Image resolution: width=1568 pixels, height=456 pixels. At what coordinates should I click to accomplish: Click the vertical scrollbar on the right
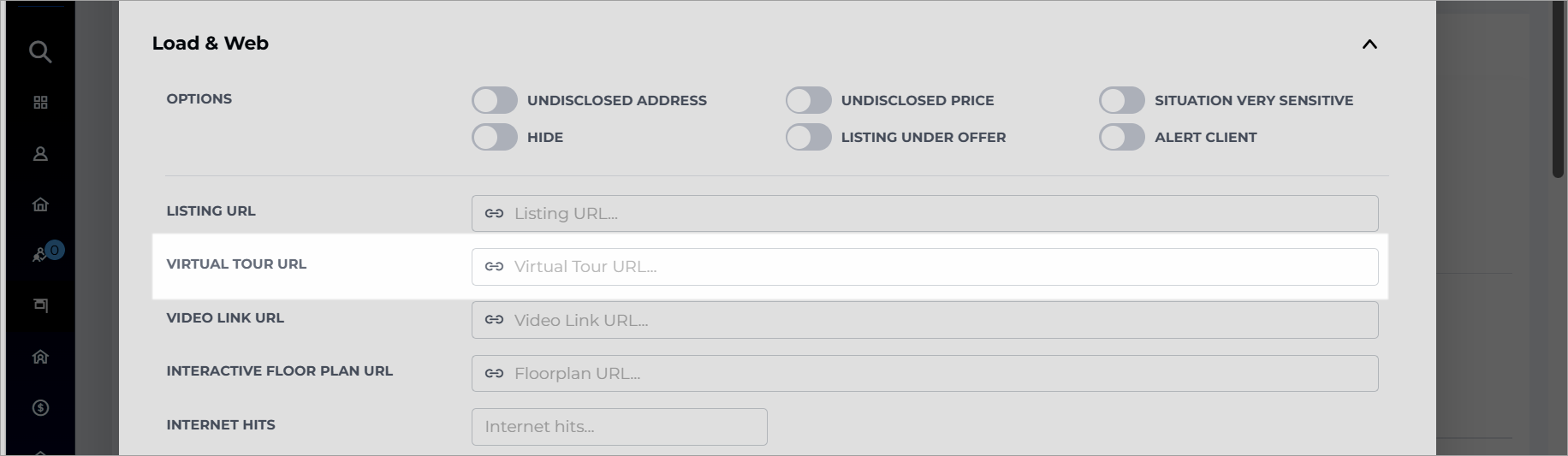click(x=1559, y=90)
